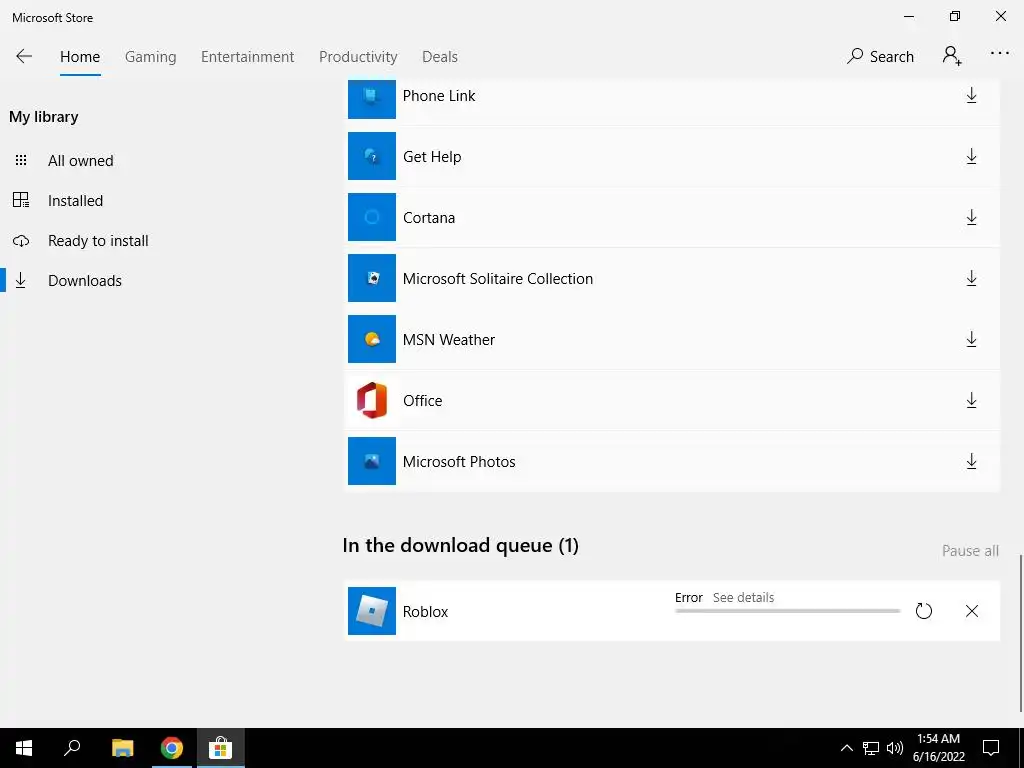Screen dimensions: 1024x768
Task: Click the Get Help app thumbnail
Action: [372, 156]
